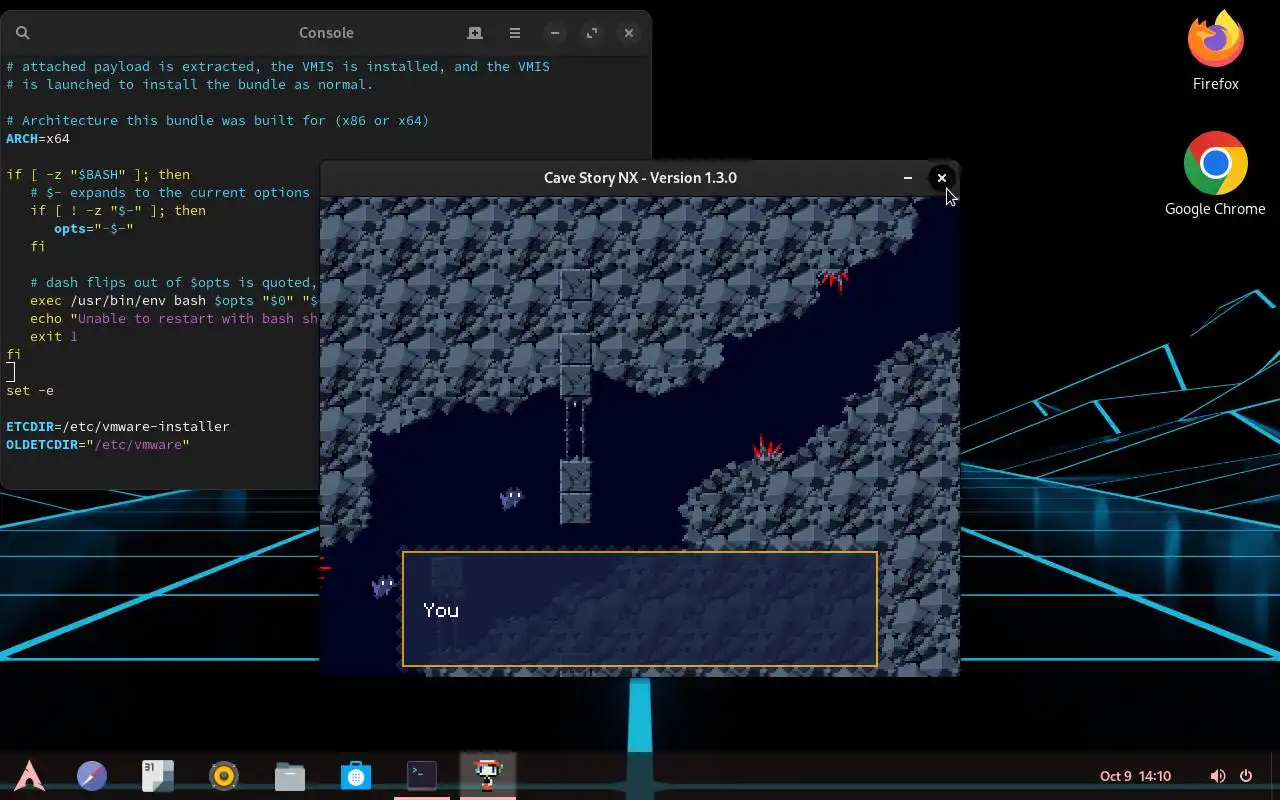Close the Console window
Viewport: 1280px width, 800px height.
tap(629, 33)
